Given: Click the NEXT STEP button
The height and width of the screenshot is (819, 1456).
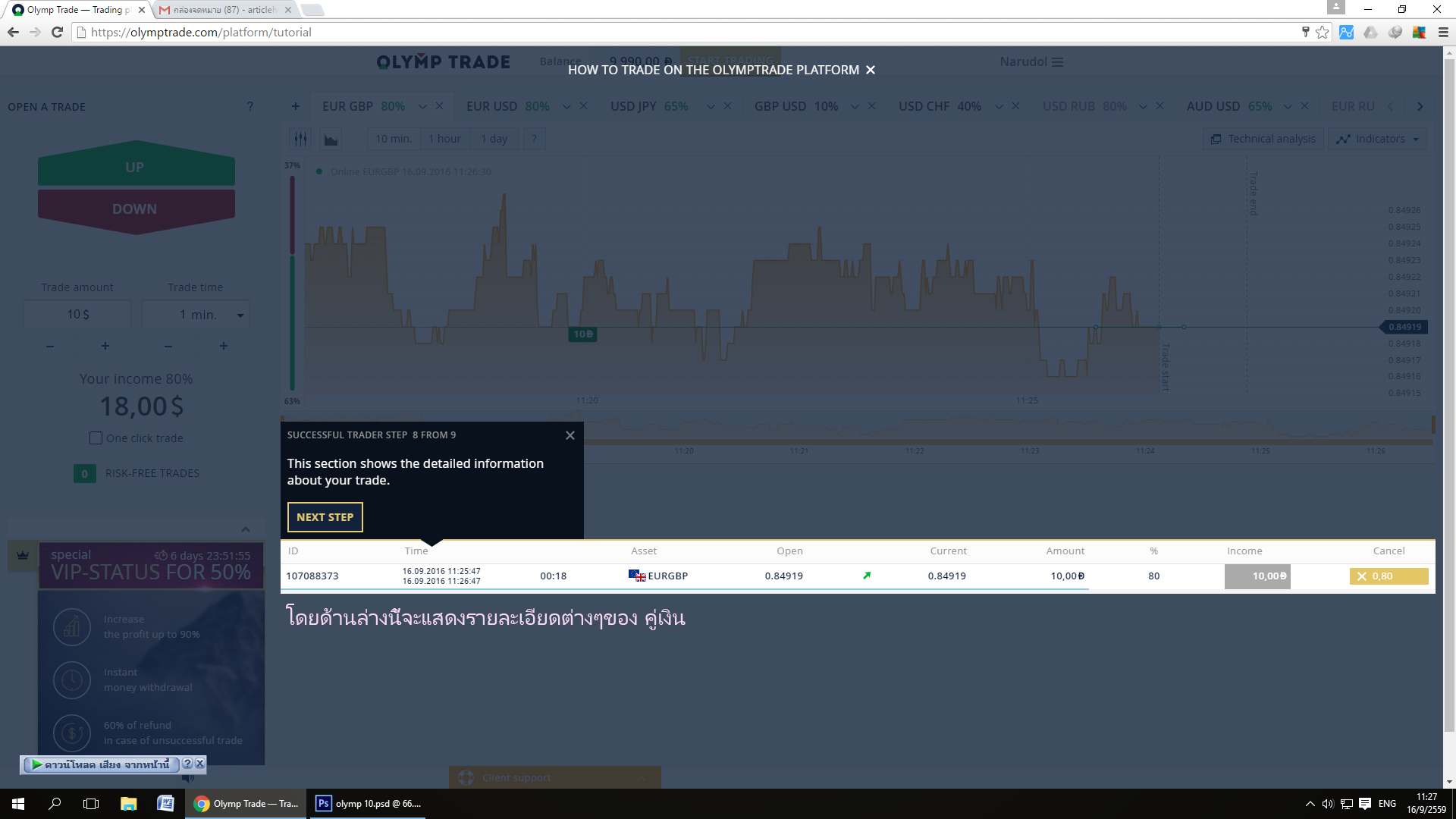Looking at the screenshot, I should 324,517.
